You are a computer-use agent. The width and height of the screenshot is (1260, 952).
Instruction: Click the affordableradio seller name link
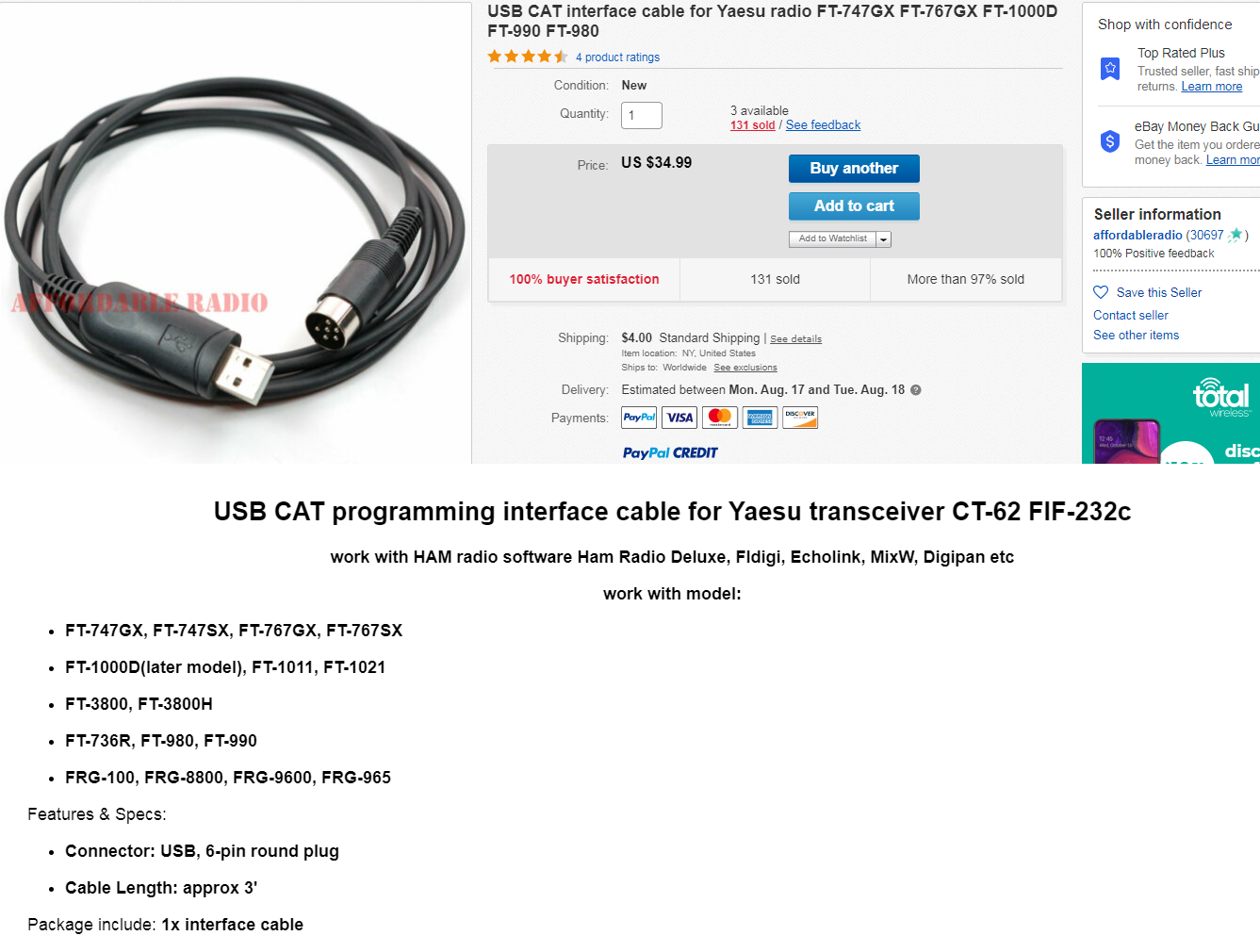(1137, 236)
